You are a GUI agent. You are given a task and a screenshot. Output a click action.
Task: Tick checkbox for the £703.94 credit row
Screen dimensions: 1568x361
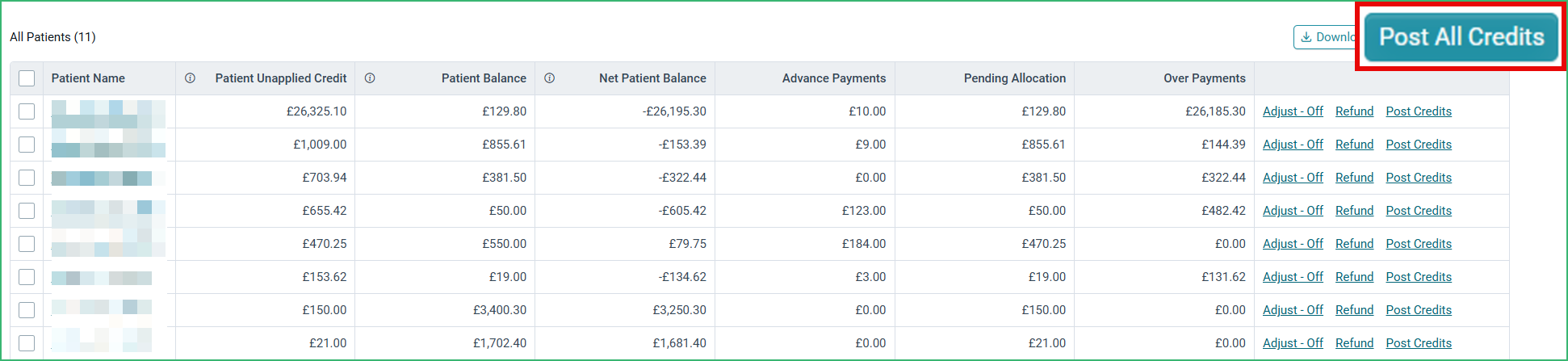[x=27, y=178]
